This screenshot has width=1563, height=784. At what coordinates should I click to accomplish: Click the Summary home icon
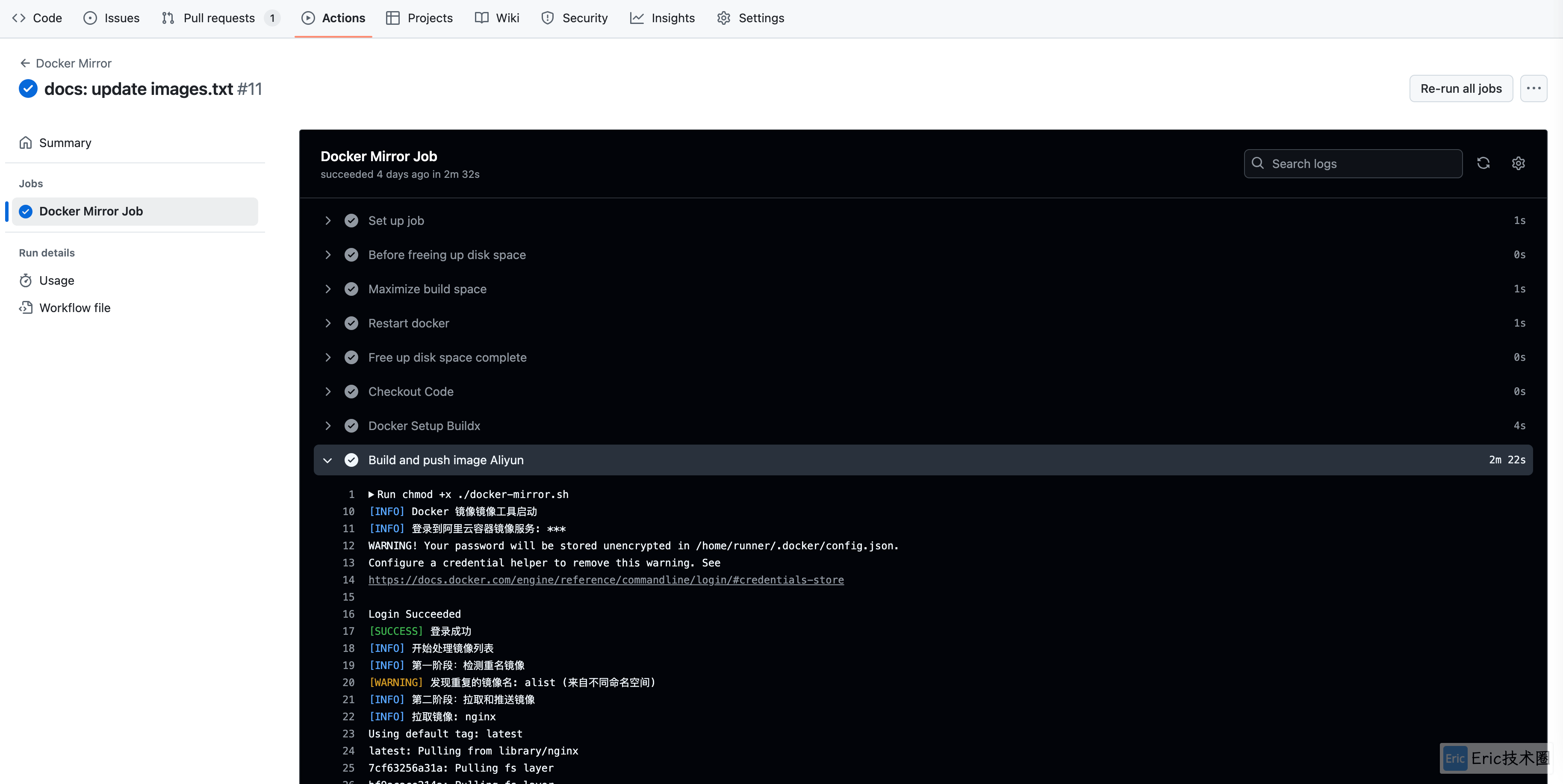26,143
